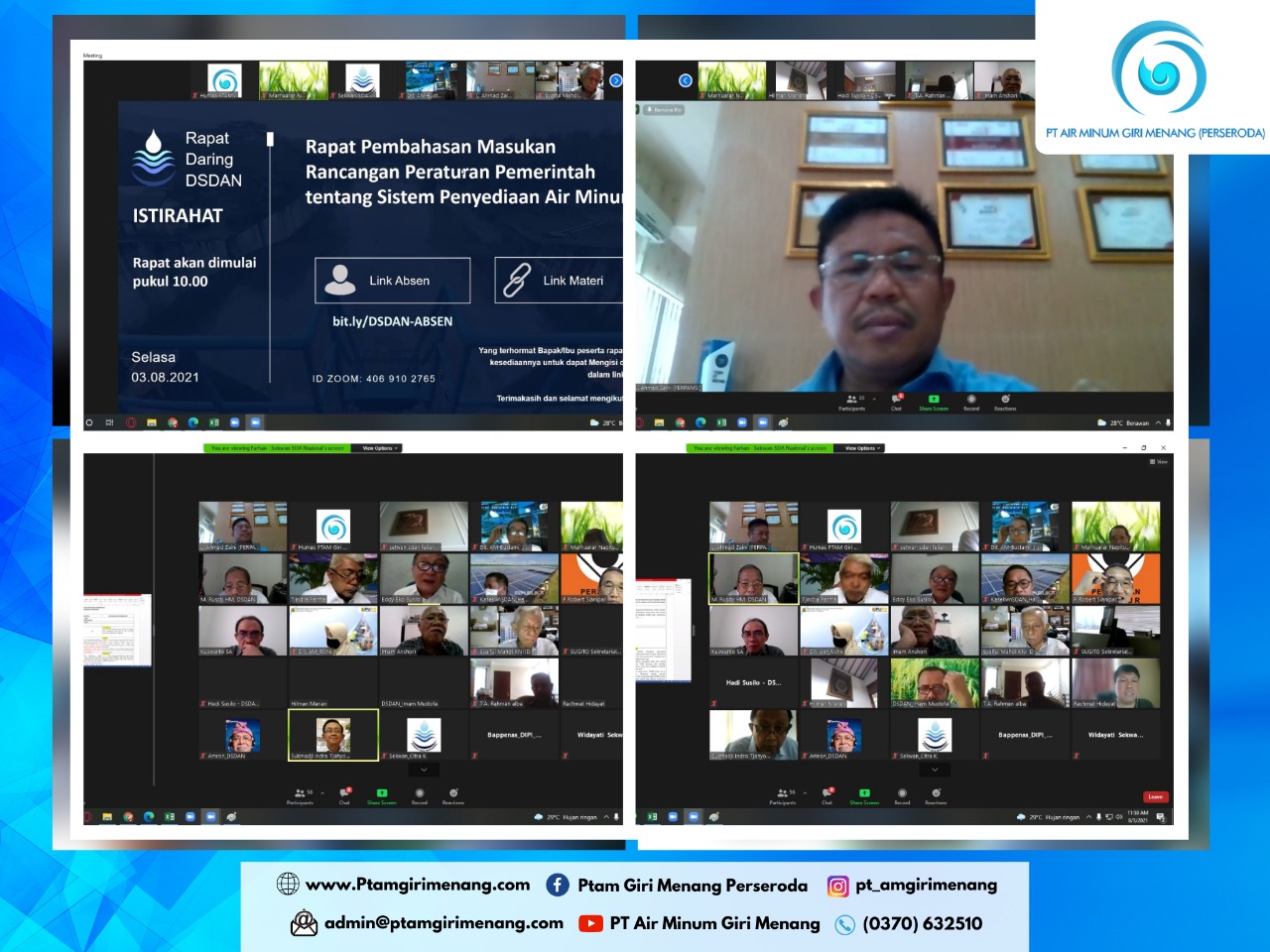Open View layout menu in bottom-right window
The height and width of the screenshot is (952, 1270).
pos(1158,462)
